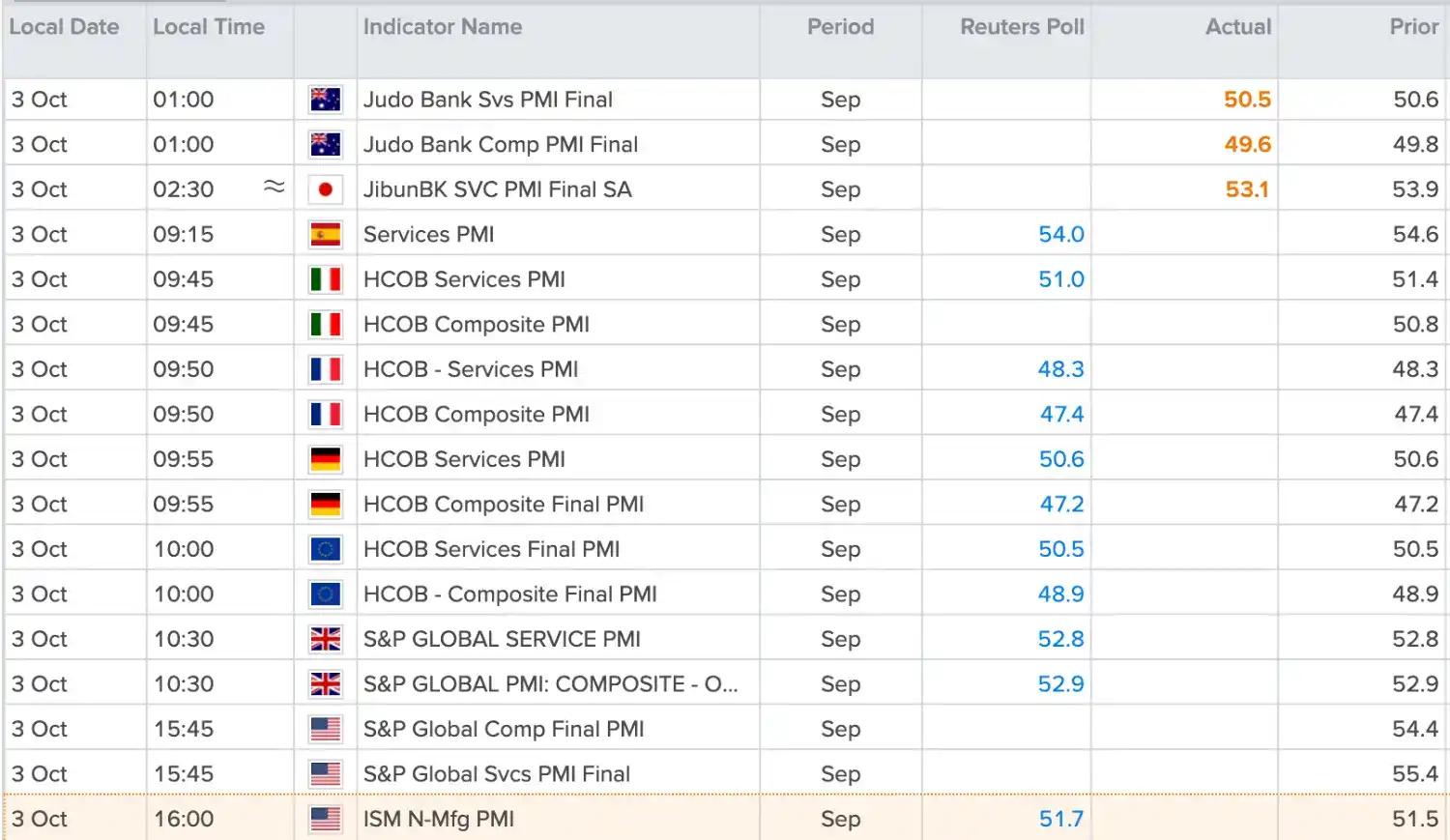Select the S&P GLOBAL SERVICE PMI indicator
Viewport: 1450px width, 840px height.
point(503,639)
